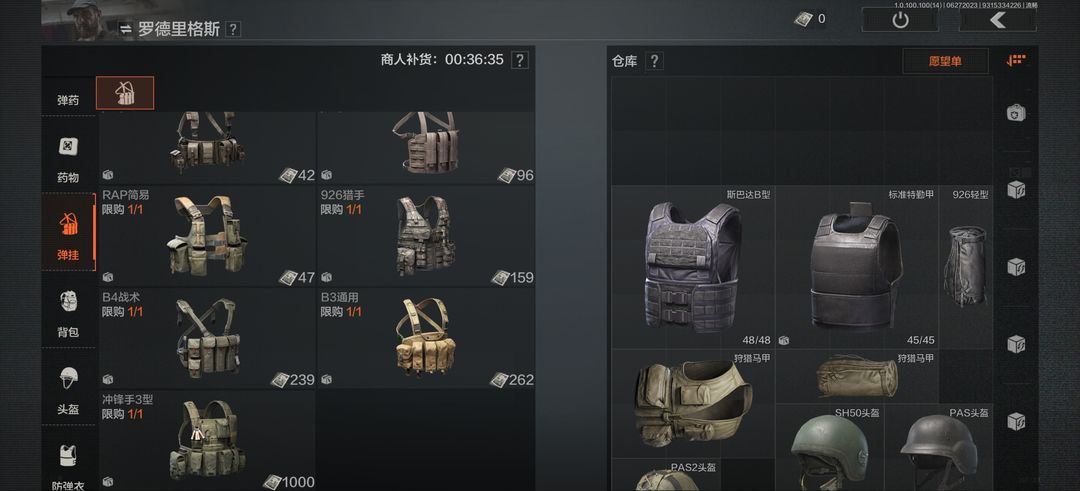Screen dimensions: 1080x491
Task: Select the medical kit filter in warehouse sidebar
Action: [1016, 112]
